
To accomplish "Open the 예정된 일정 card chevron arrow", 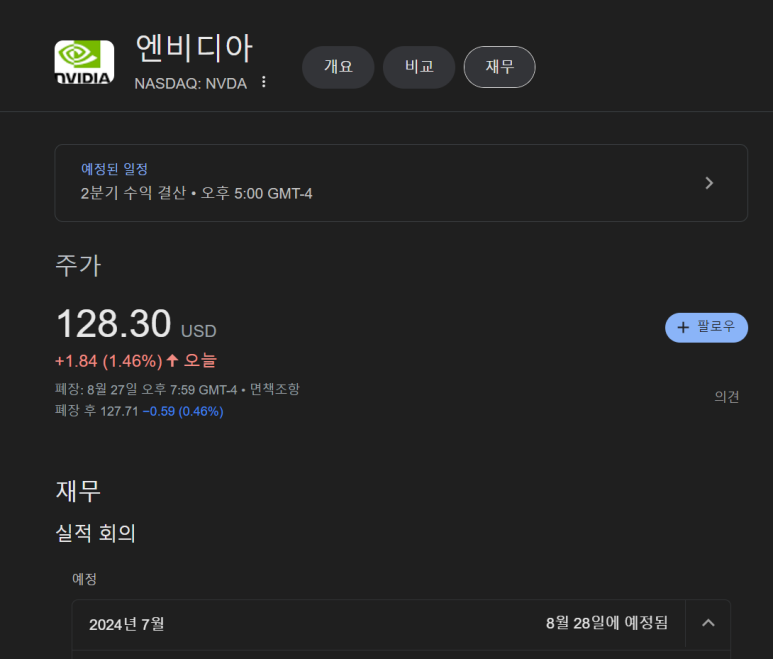I will click(x=709, y=183).
